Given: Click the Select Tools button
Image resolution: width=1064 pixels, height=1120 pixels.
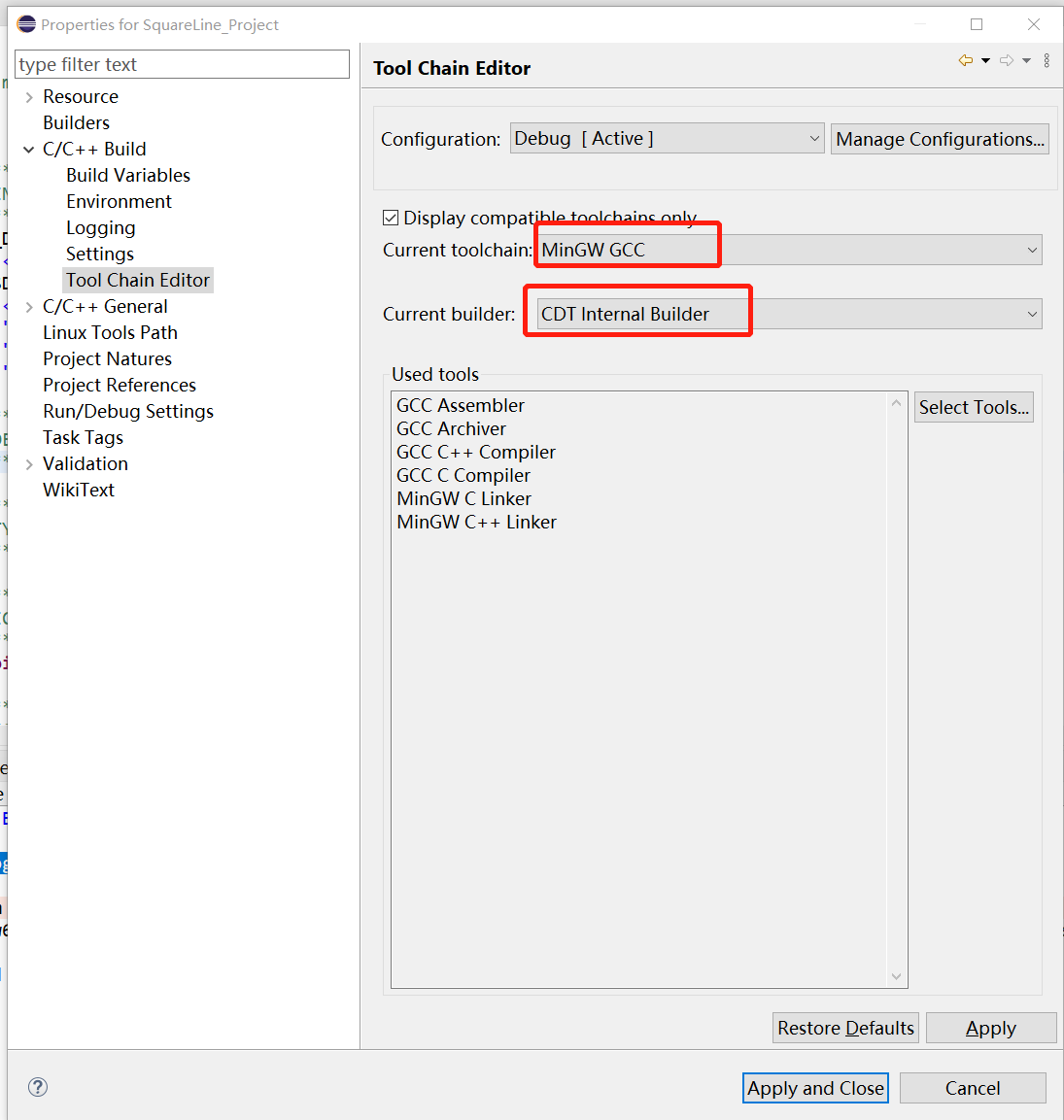Looking at the screenshot, I should point(974,407).
